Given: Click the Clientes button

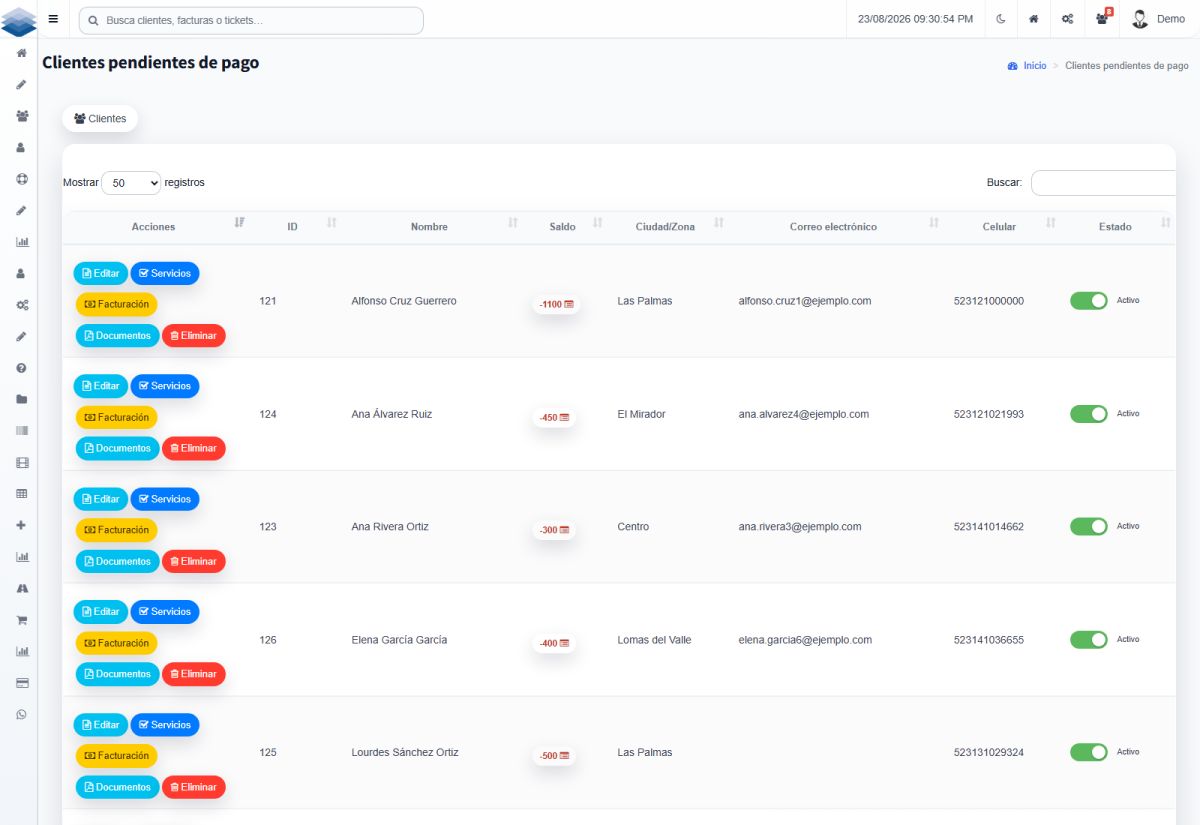Looking at the screenshot, I should click(x=100, y=119).
